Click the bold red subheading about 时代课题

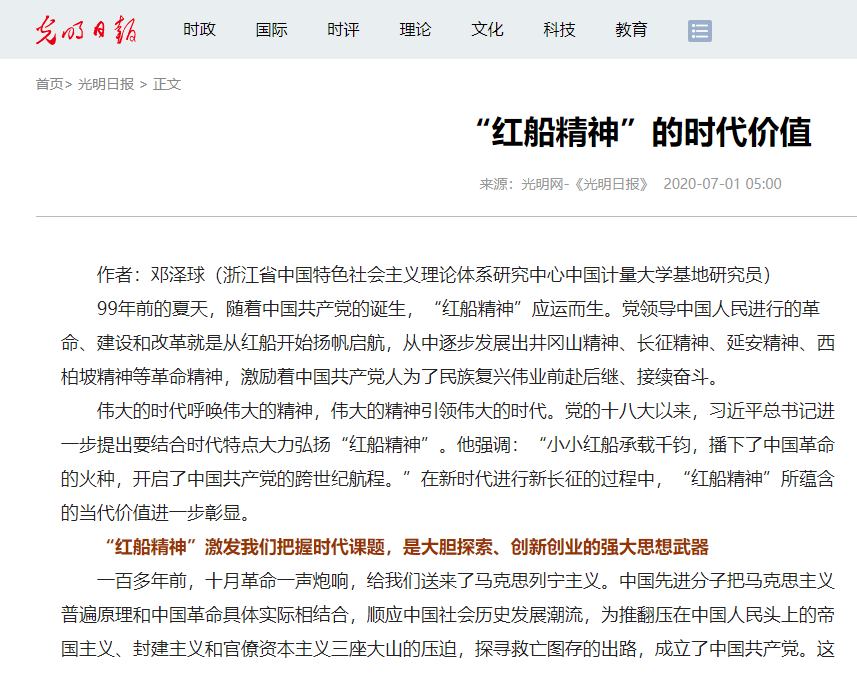[x=405, y=546]
